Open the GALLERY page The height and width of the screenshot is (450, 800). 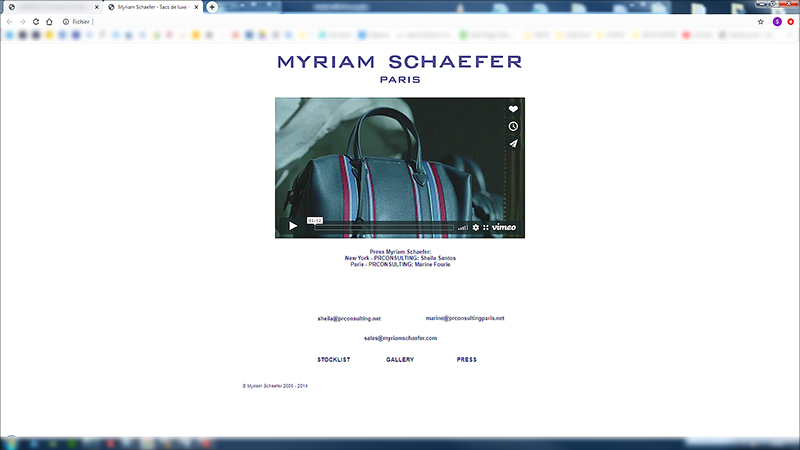tap(400, 359)
